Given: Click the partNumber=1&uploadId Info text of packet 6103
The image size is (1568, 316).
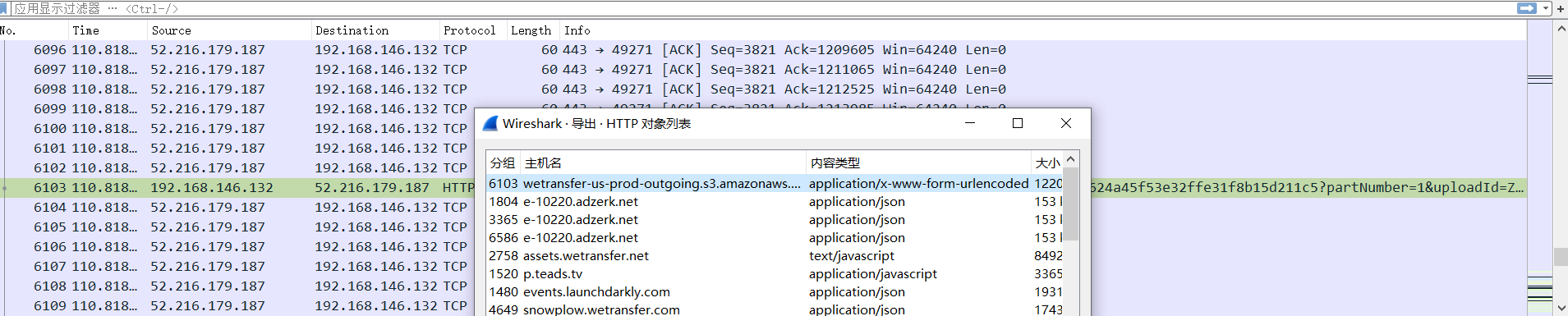Looking at the screenshot, I should click(x=1307, y=188).
